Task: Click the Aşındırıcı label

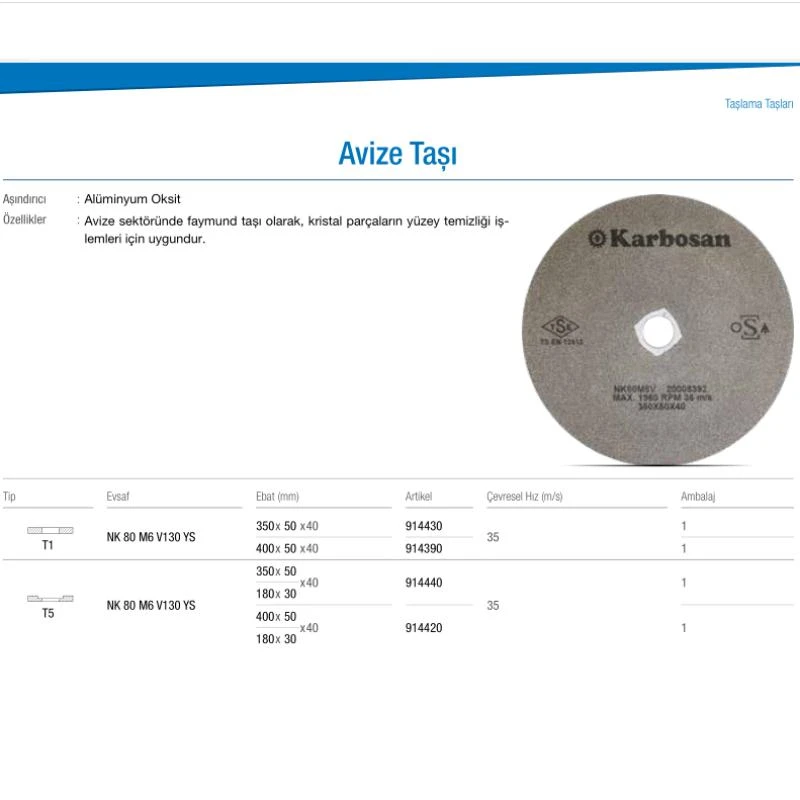Action: pyautogui.click(x=24, y=199)
